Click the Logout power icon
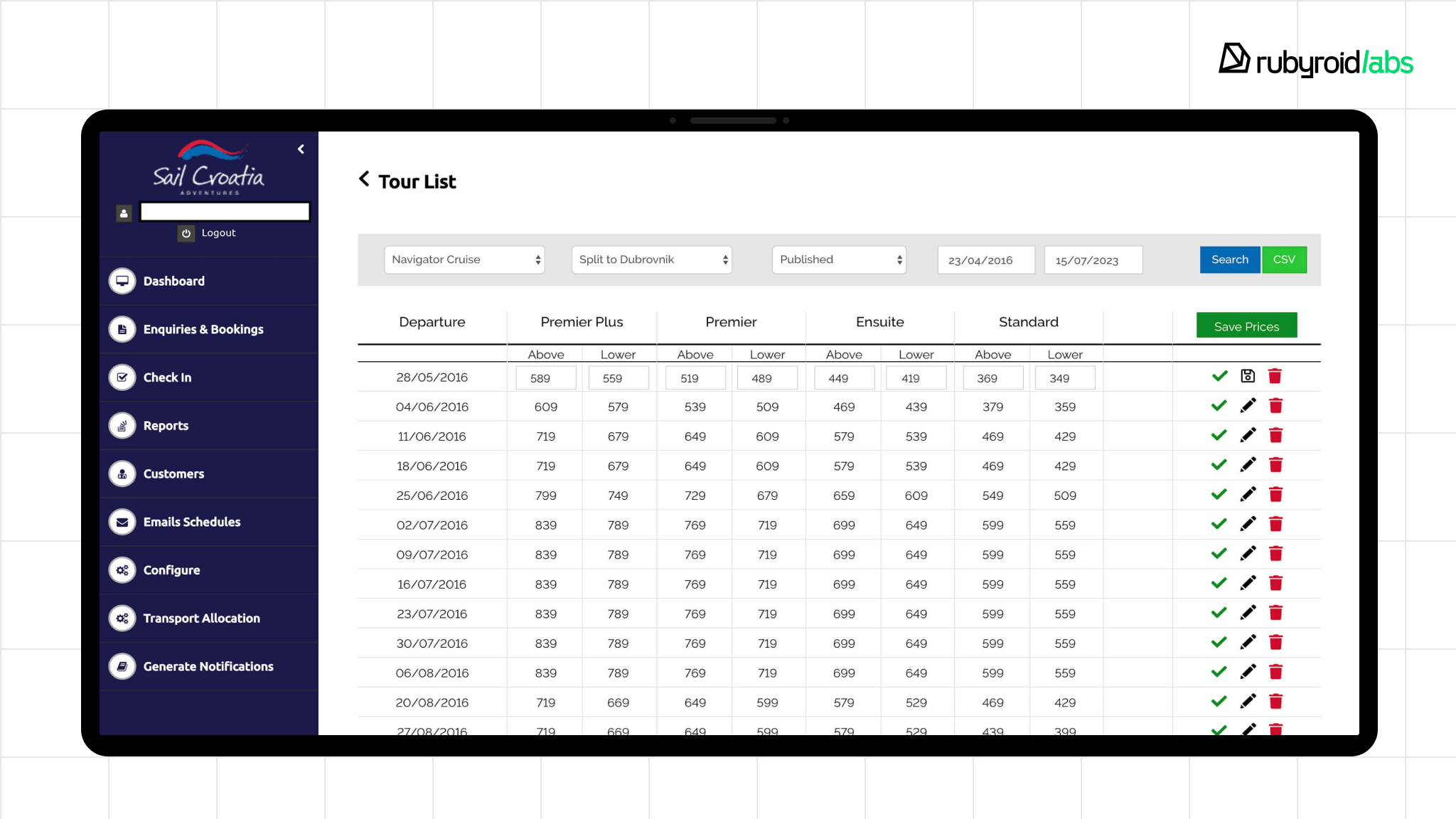This screenshot has width=1456, height=819. click(186, 233)
